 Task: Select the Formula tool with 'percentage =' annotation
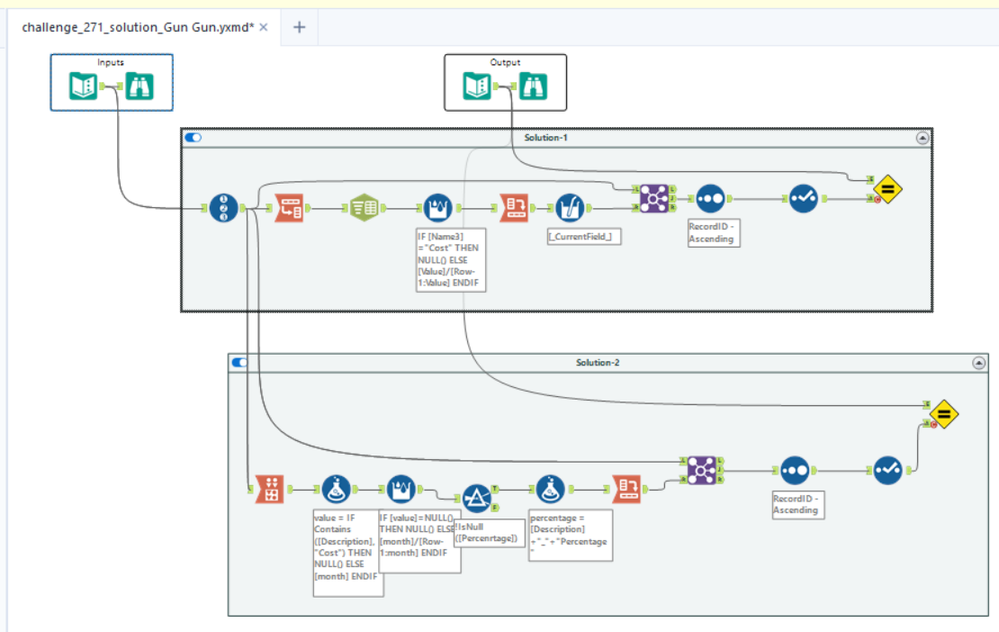point(550,489)
